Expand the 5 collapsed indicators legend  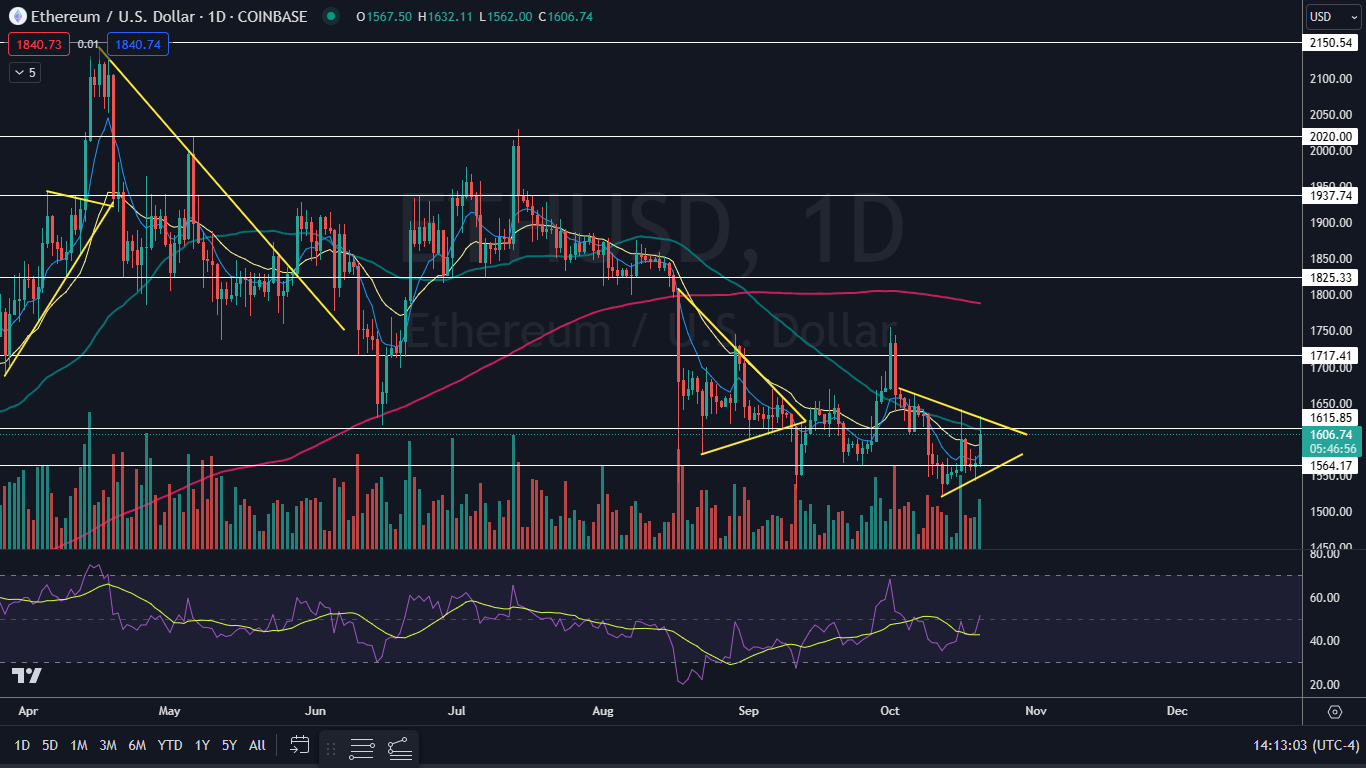(24, 72)
